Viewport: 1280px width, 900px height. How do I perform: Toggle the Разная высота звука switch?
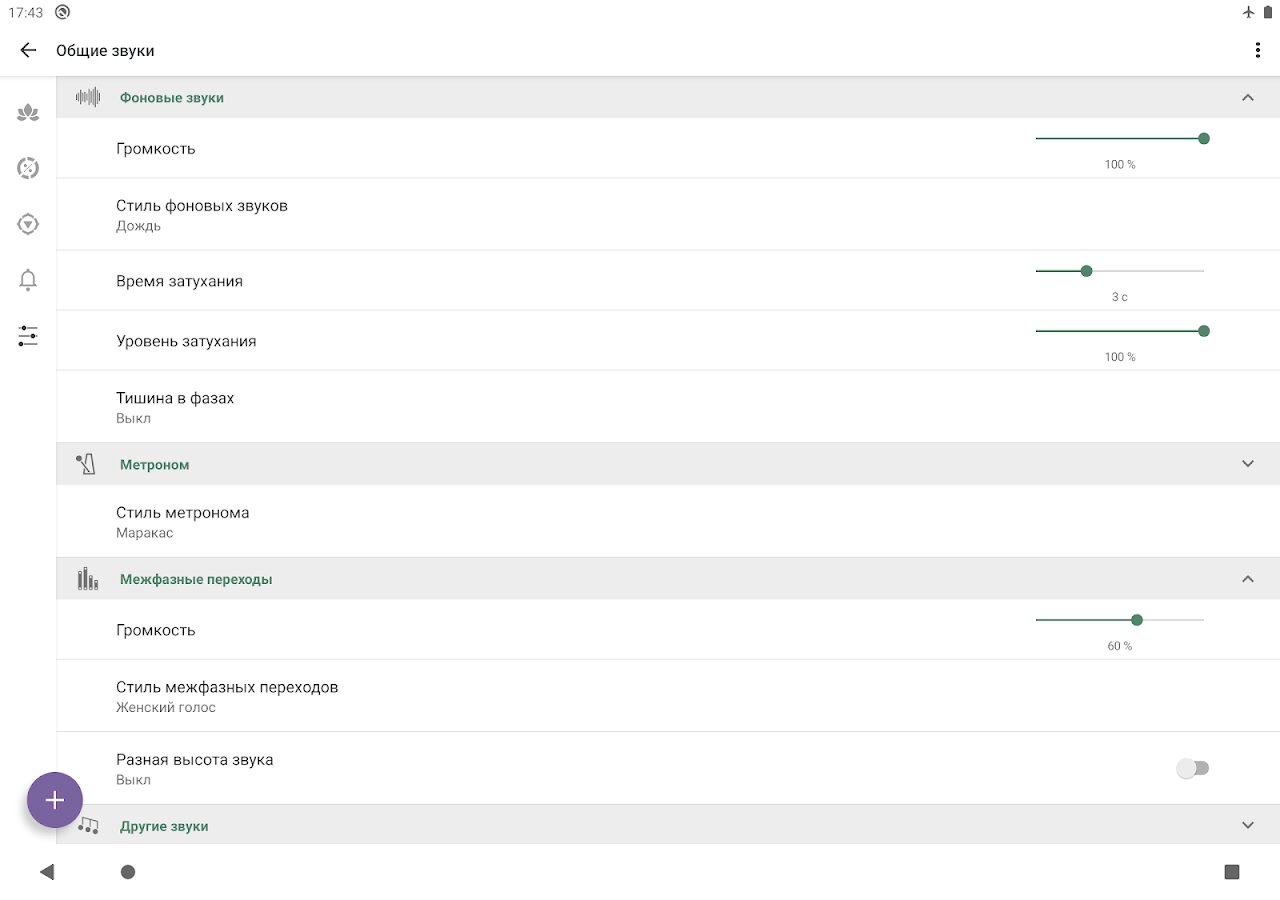click(1192, 768)
